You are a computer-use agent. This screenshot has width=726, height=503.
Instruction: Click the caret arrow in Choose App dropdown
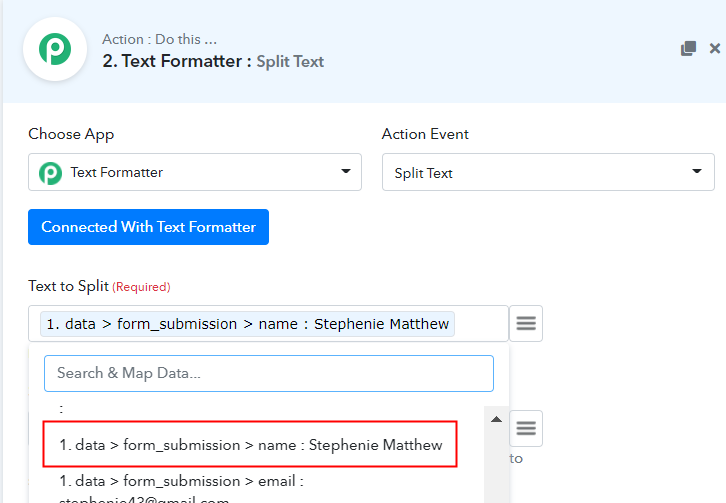345,171
